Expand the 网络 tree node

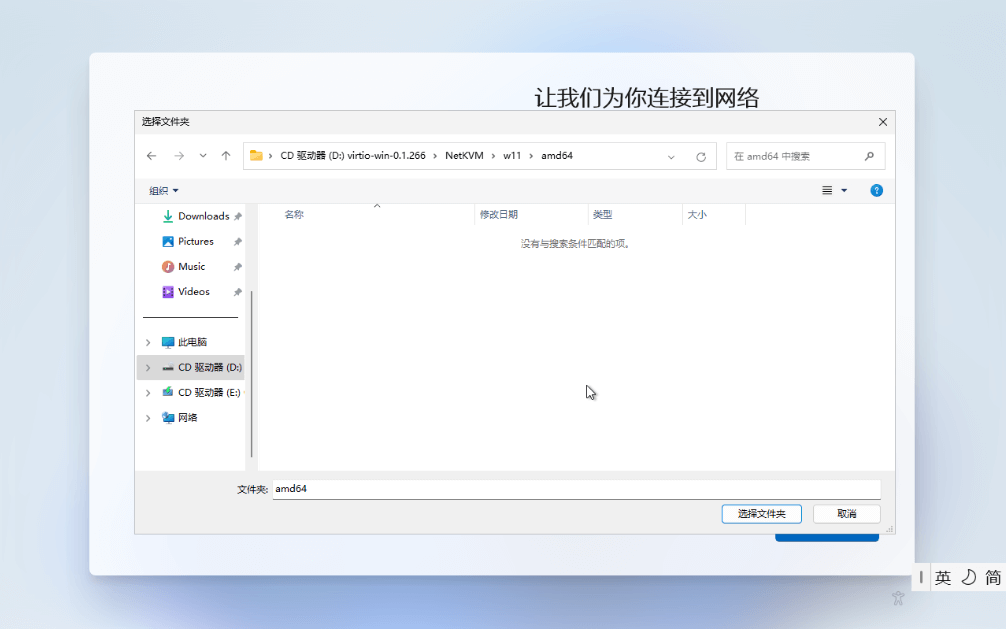tap(148, 418)
